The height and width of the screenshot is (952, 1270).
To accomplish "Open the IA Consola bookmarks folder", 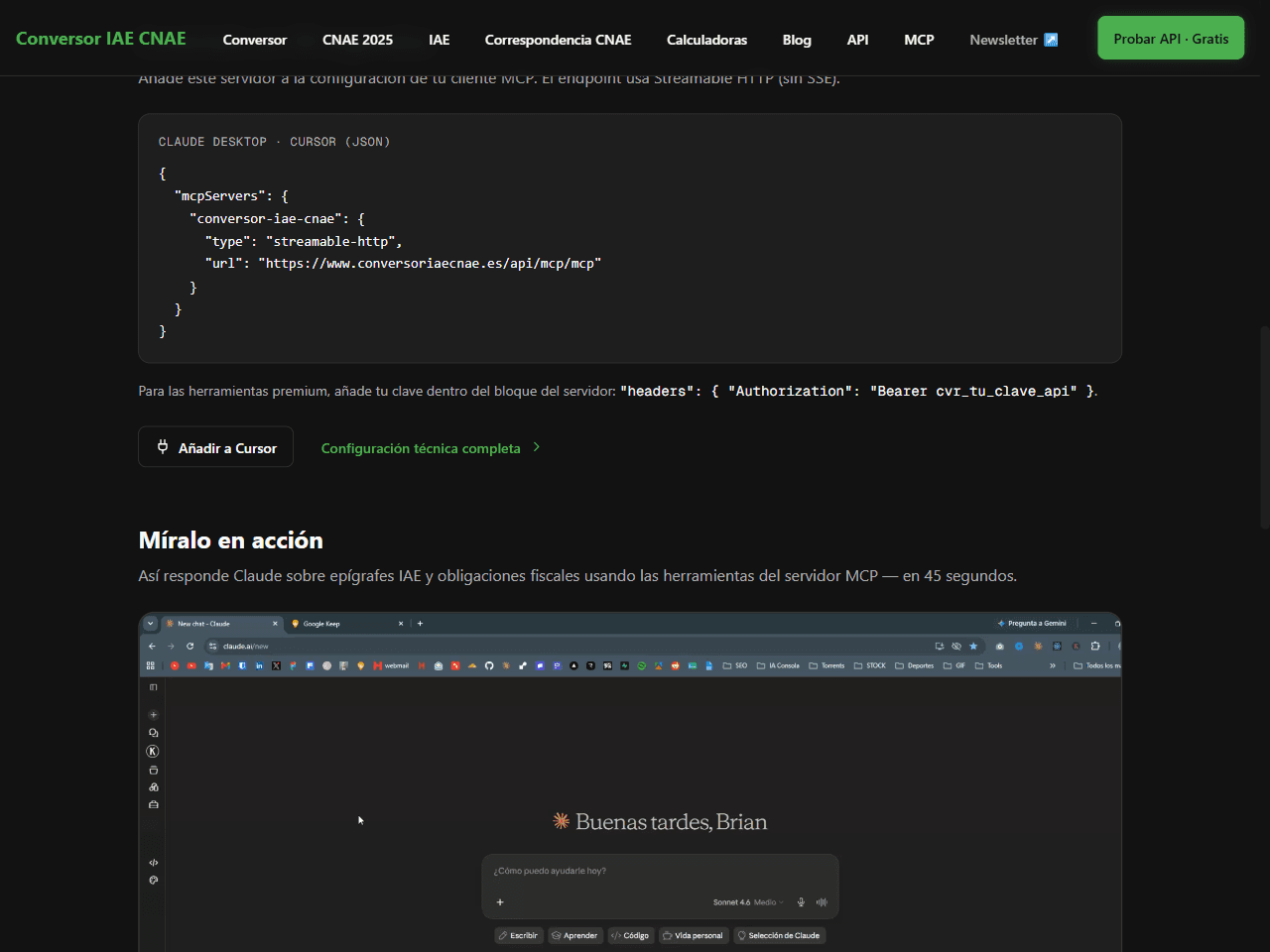I will (x=778, y=665).
